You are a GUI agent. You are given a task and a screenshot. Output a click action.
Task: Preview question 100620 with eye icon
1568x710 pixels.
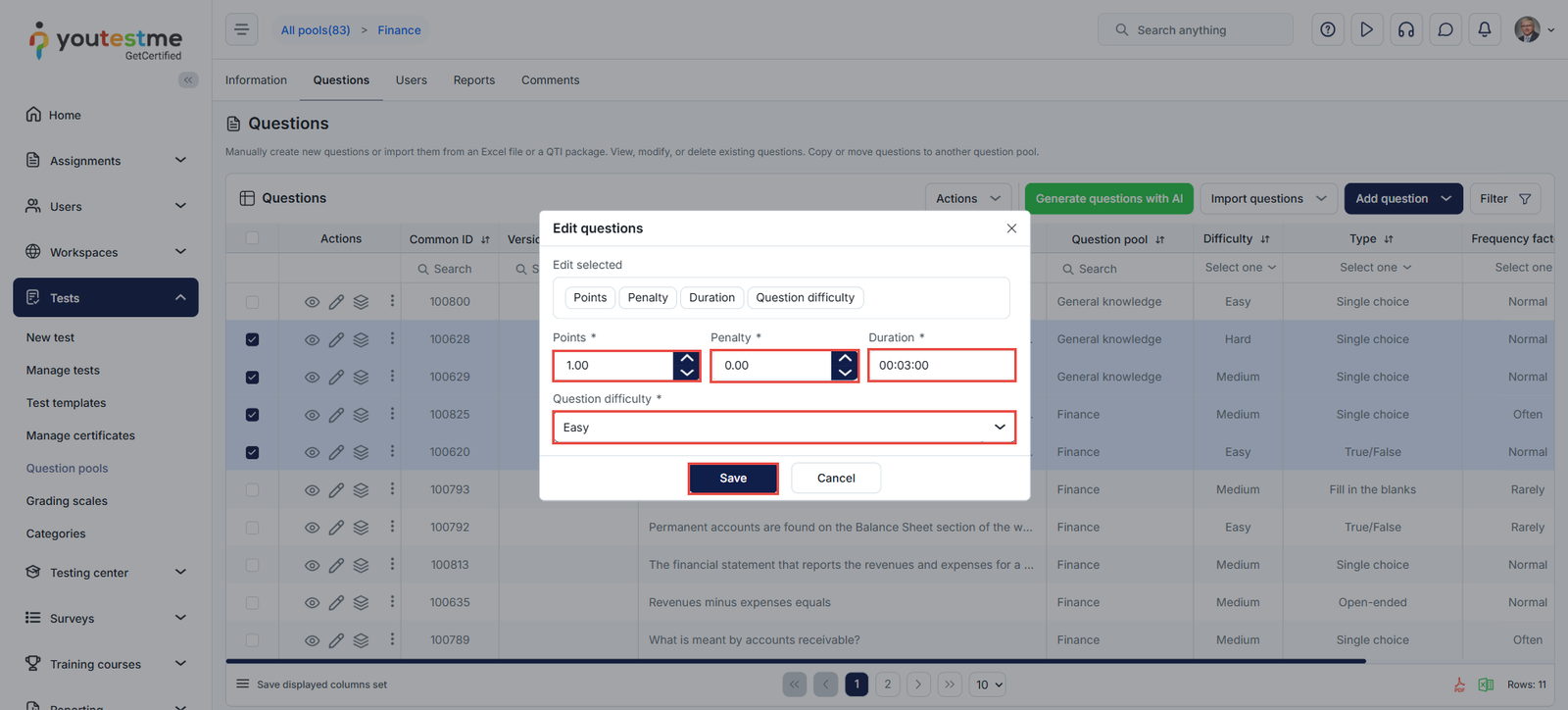coord(312,452)
